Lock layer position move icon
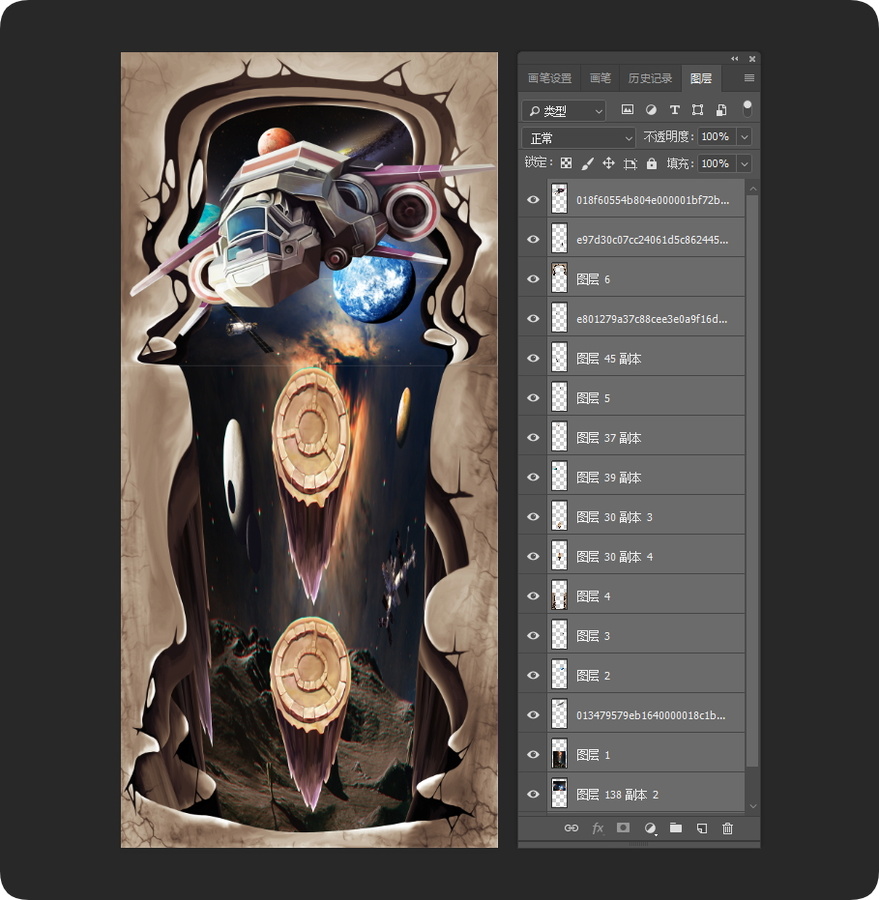 click(609, 164)
